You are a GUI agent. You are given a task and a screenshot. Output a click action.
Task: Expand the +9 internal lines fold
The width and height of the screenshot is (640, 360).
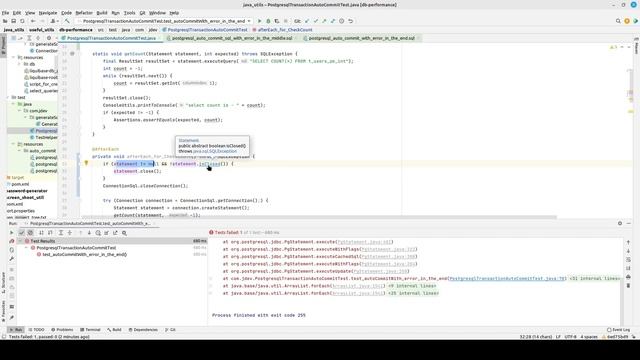pyautogui.click(x=411, y=286)
